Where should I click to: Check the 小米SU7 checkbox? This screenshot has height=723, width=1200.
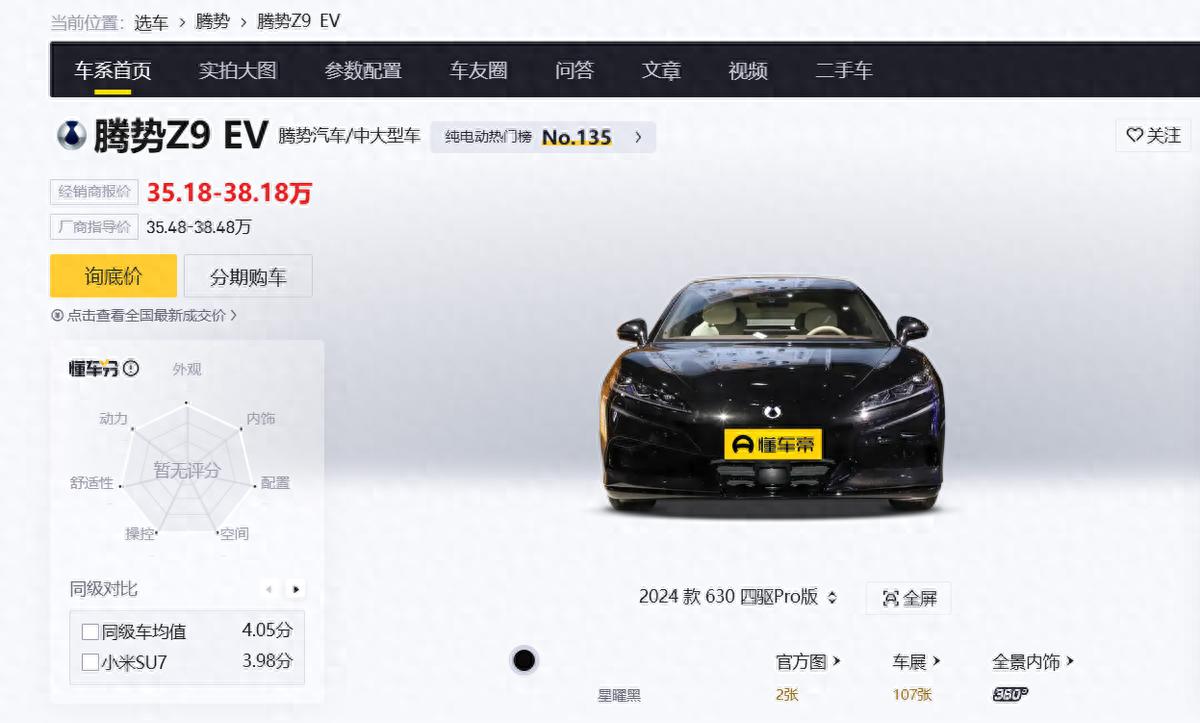click(x=90, y=661)
